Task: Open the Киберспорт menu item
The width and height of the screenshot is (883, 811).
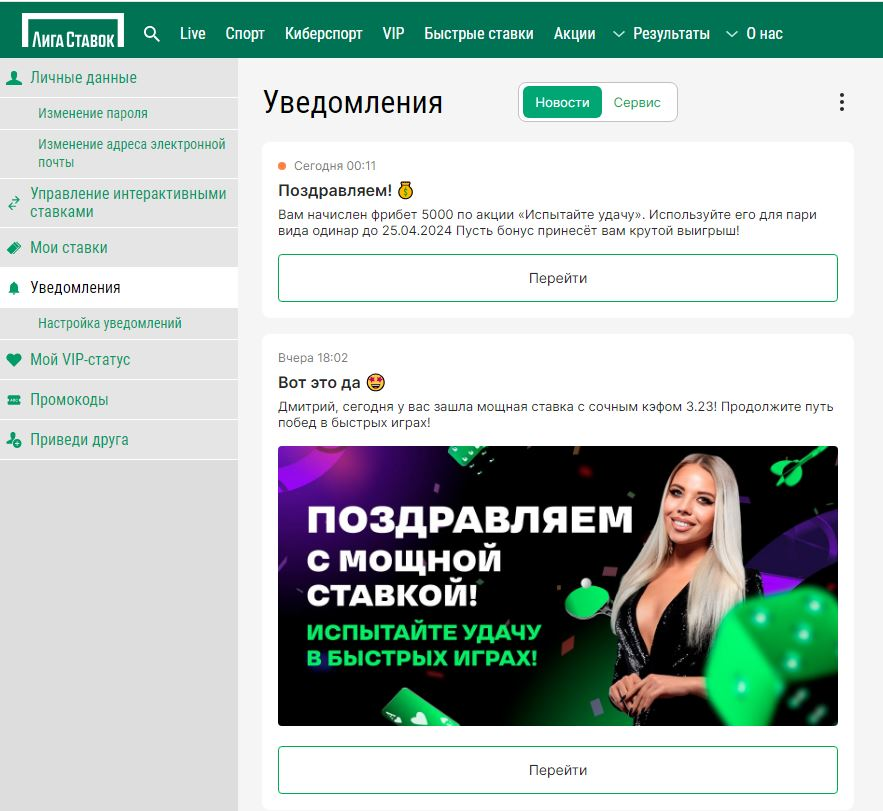Action: point(323,33)
